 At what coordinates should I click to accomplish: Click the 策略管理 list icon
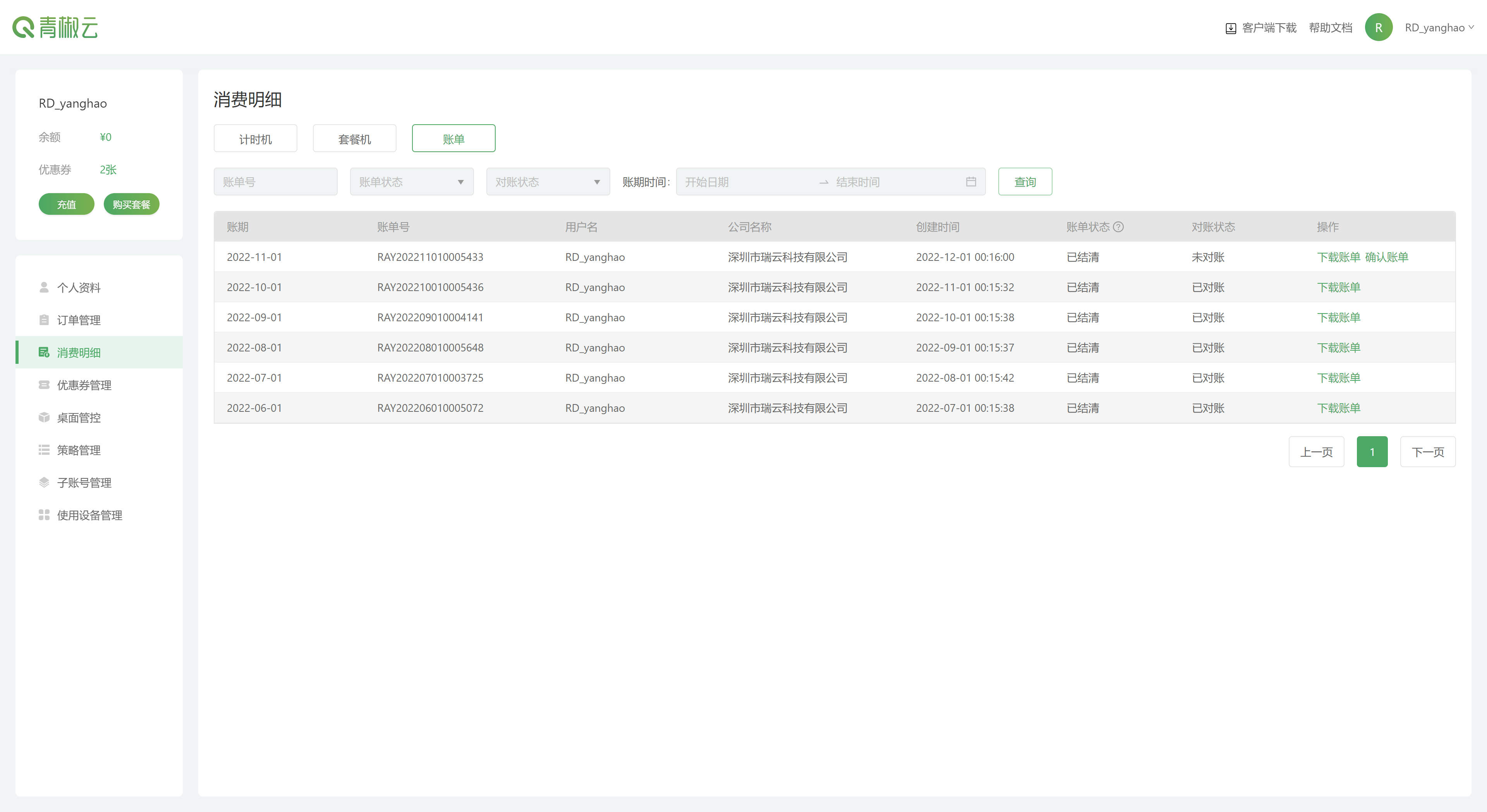pyautogui.click(x=44, y=450)
